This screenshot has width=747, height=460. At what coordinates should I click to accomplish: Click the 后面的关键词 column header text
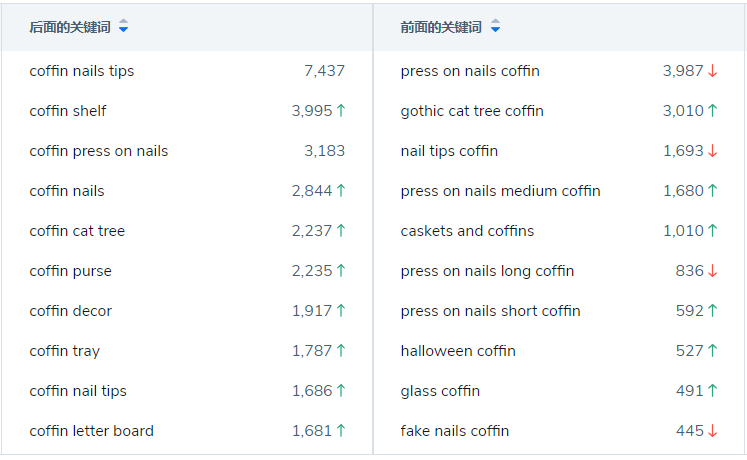70,27
